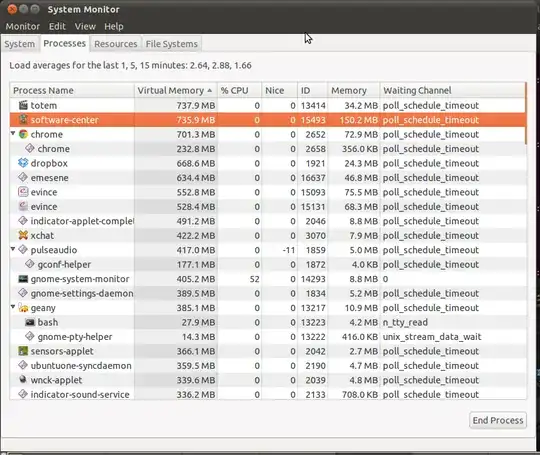Click the wnck-applet icon

click(23, 380)
